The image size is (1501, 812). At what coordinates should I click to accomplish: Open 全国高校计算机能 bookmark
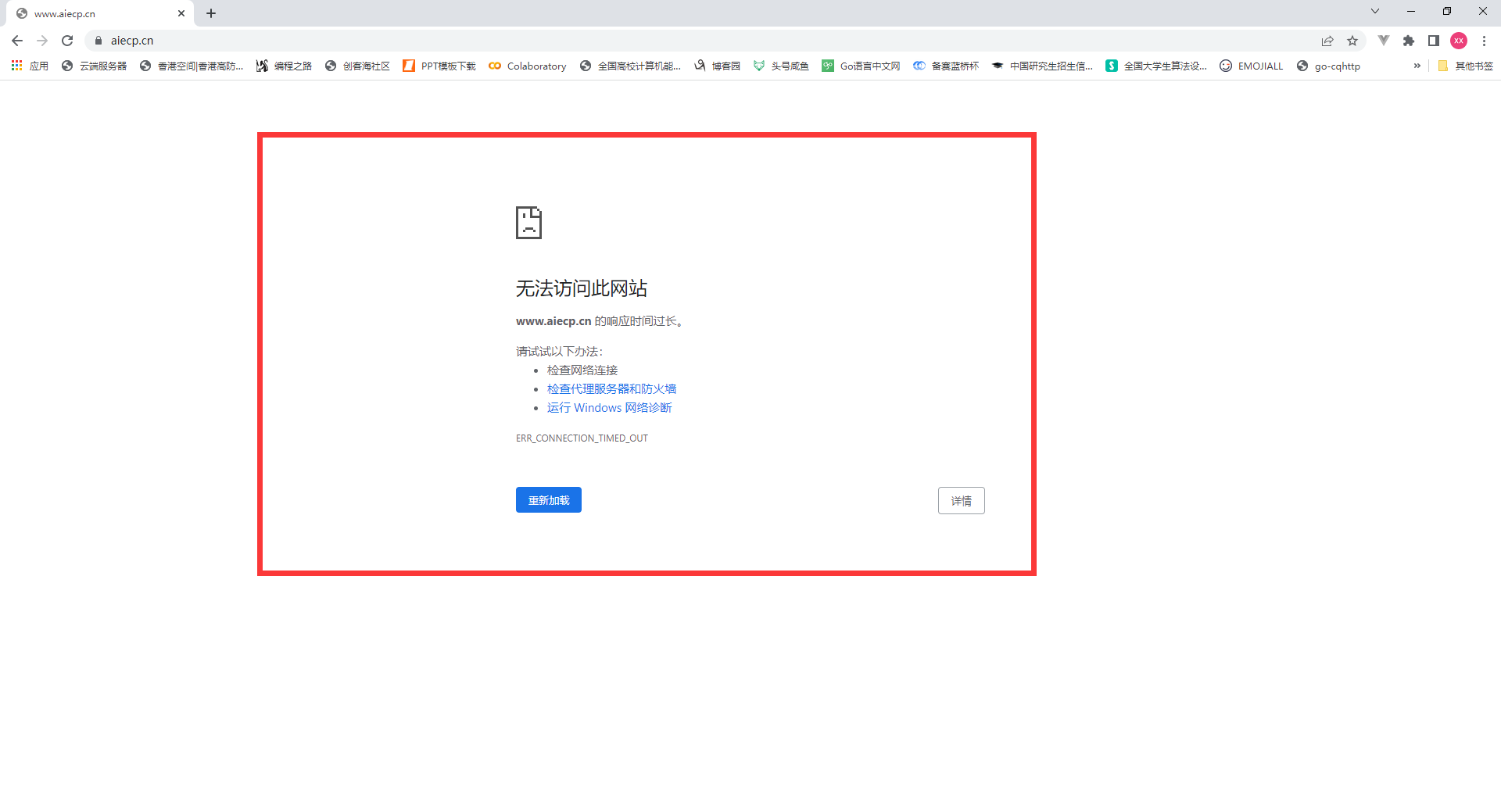[x=630, y=66]
